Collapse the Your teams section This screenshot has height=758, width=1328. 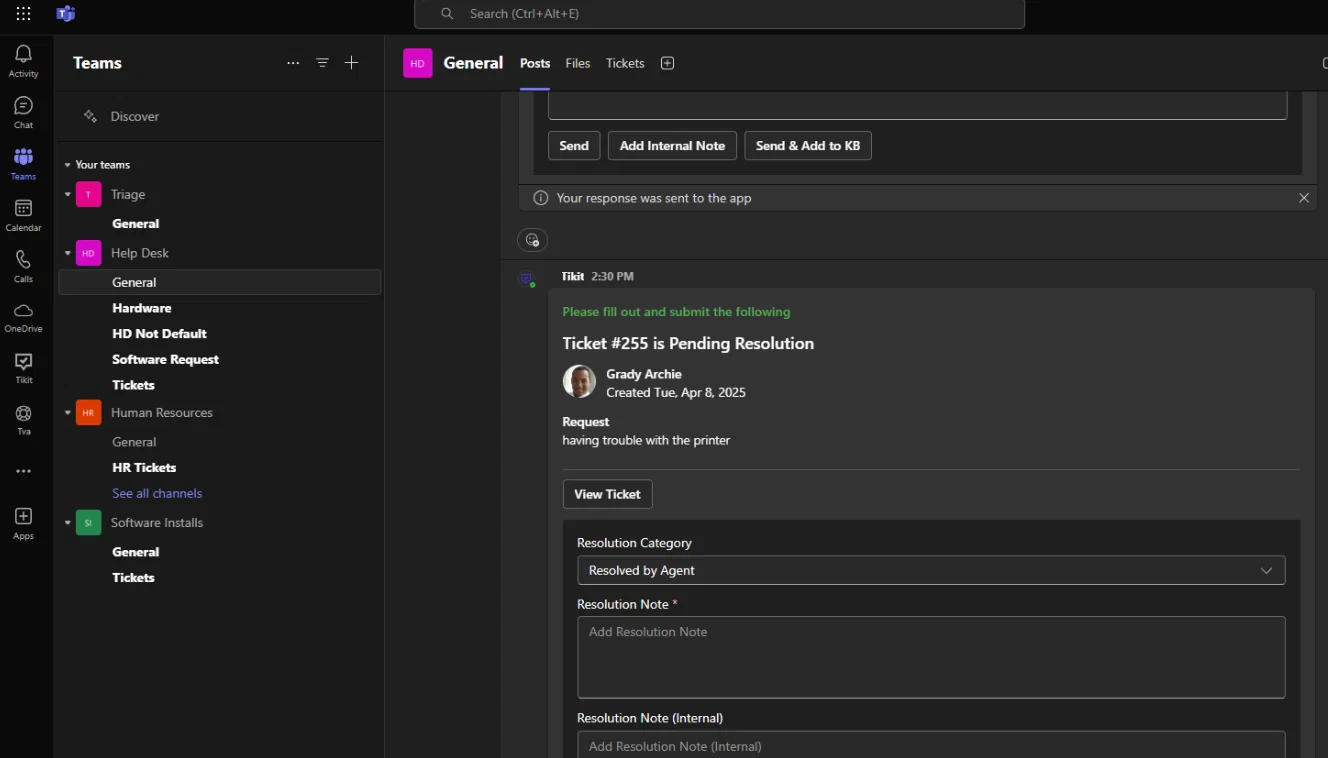68,165
